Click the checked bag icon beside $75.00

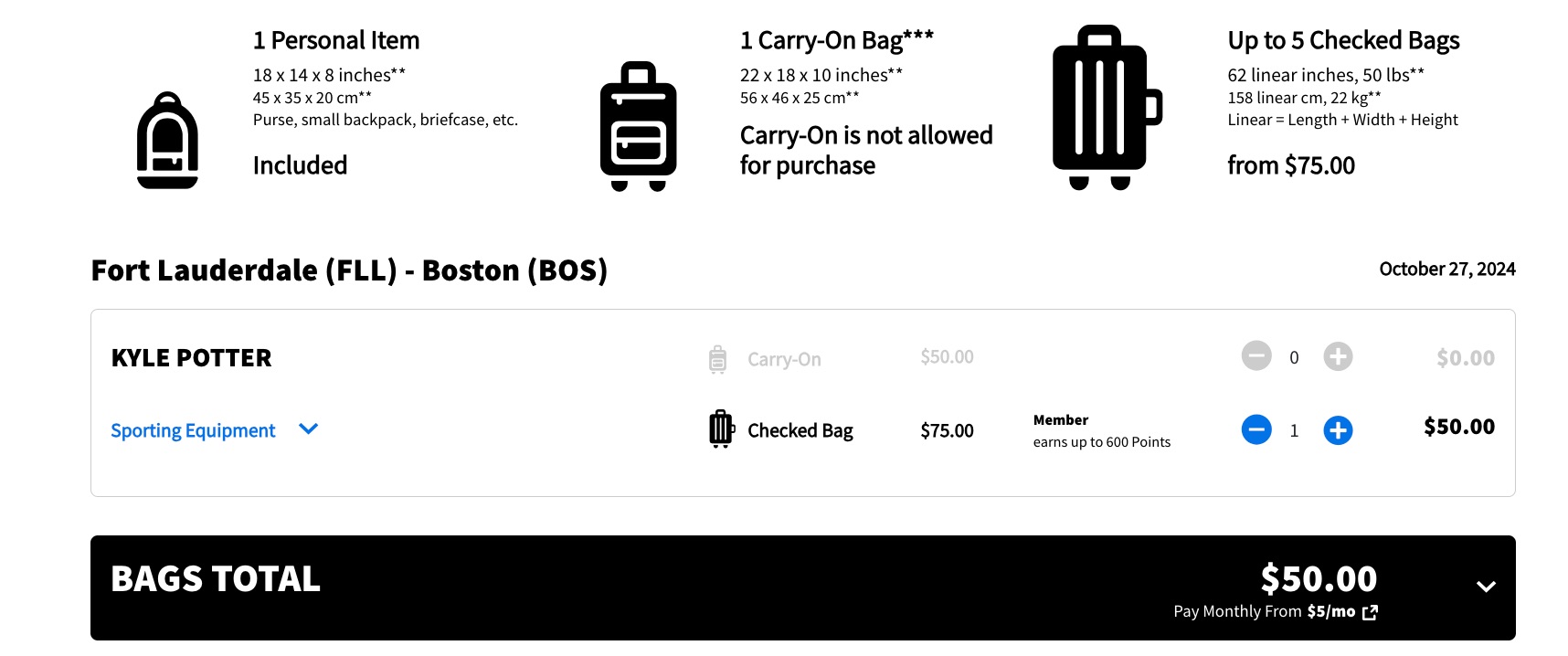tap(720, 429)
